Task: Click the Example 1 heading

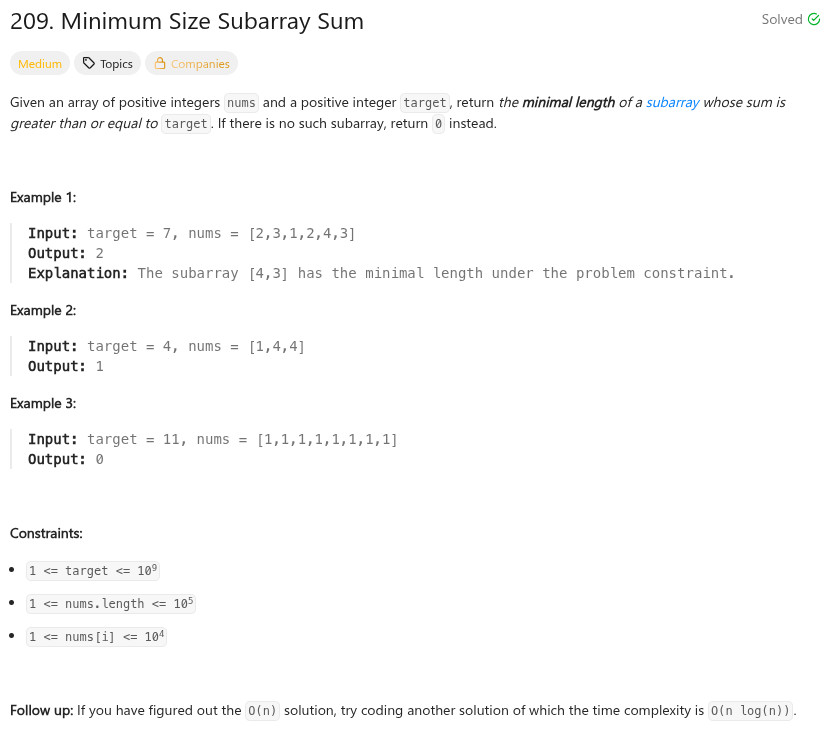Action: click(43, 197)
